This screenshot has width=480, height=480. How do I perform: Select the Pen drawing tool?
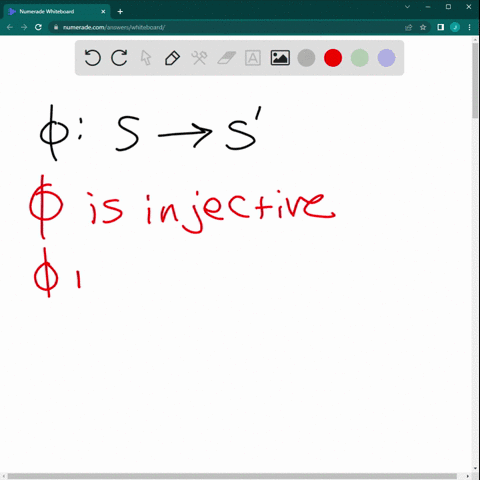coord(172,58)
